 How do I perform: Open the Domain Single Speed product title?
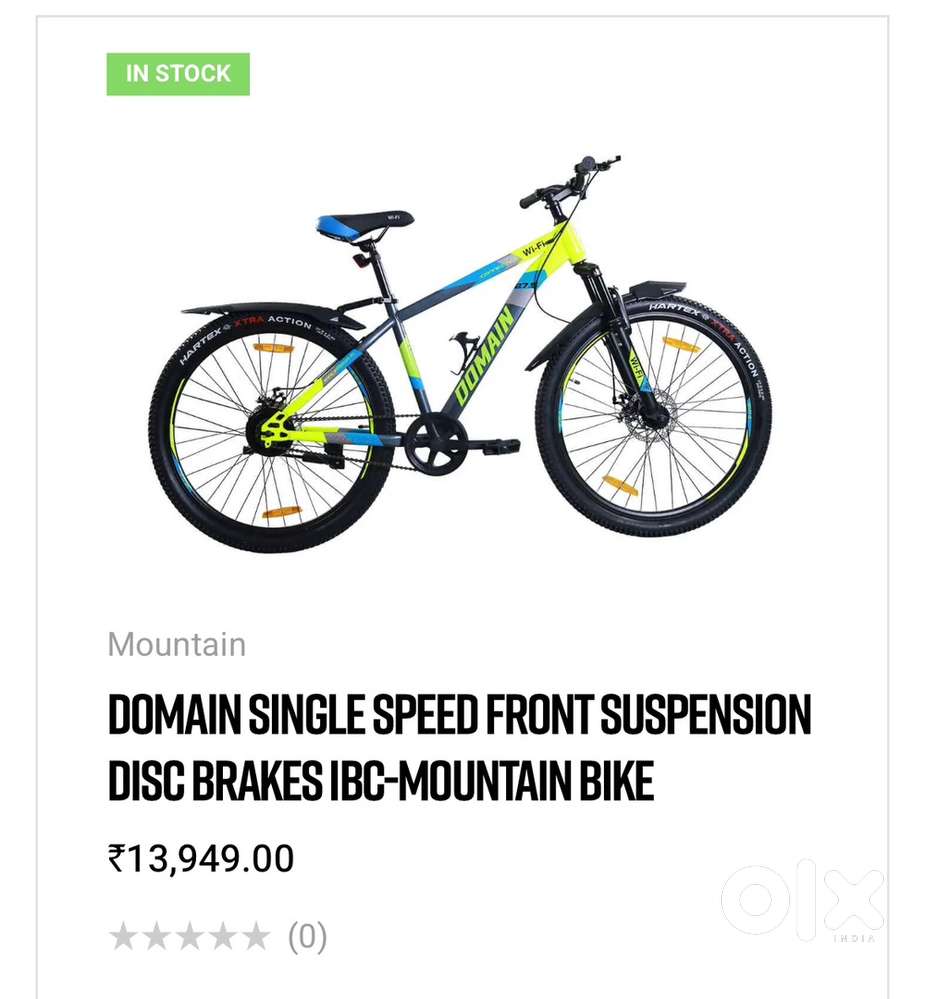tap(459, 747)
